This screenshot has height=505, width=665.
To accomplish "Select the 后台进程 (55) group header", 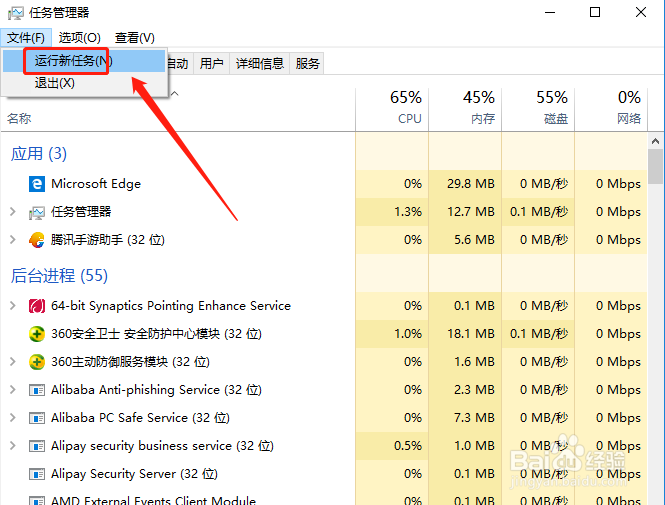I will [x=59, y=276].
